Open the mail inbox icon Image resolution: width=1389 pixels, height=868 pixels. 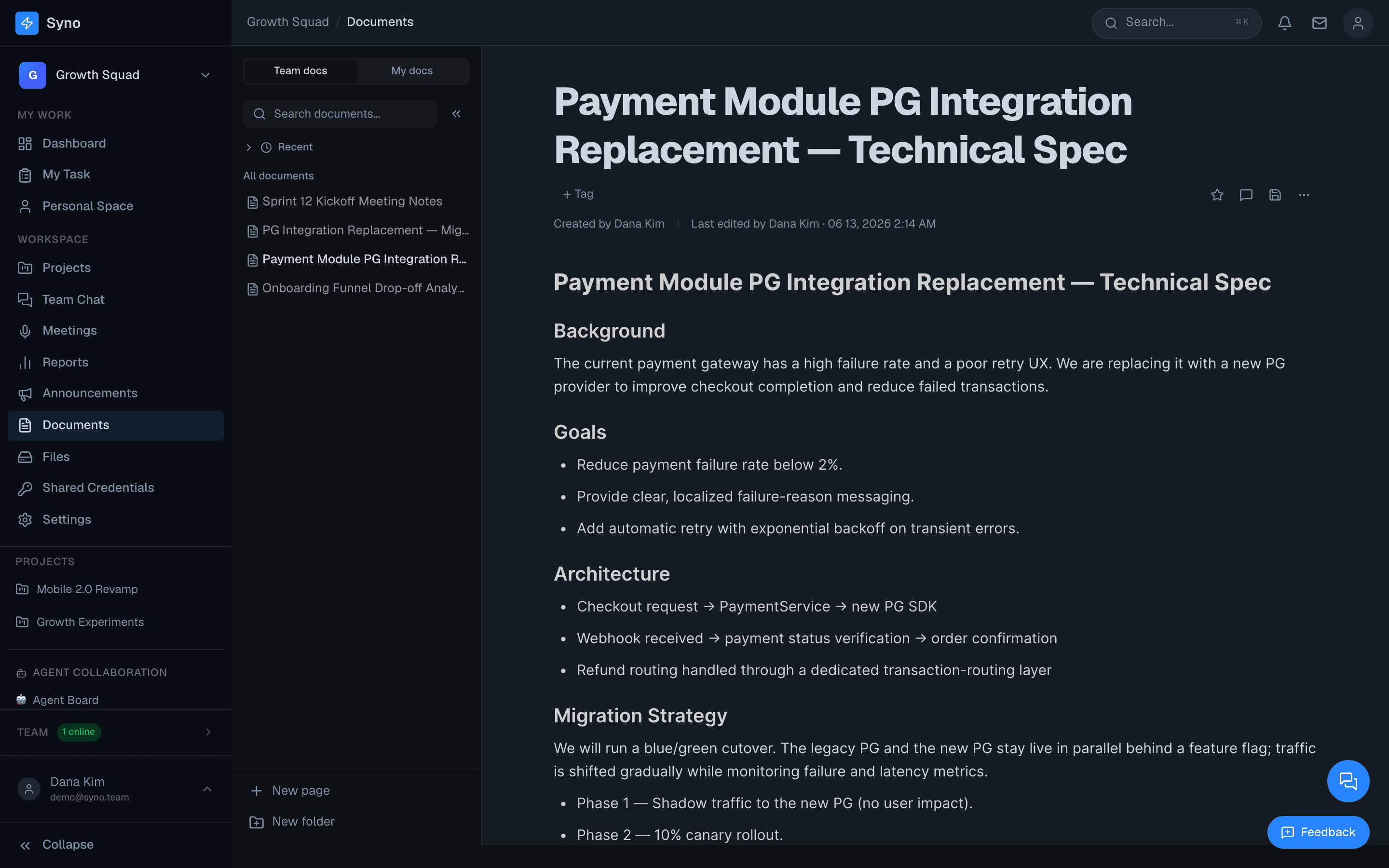click(1319, 23)
